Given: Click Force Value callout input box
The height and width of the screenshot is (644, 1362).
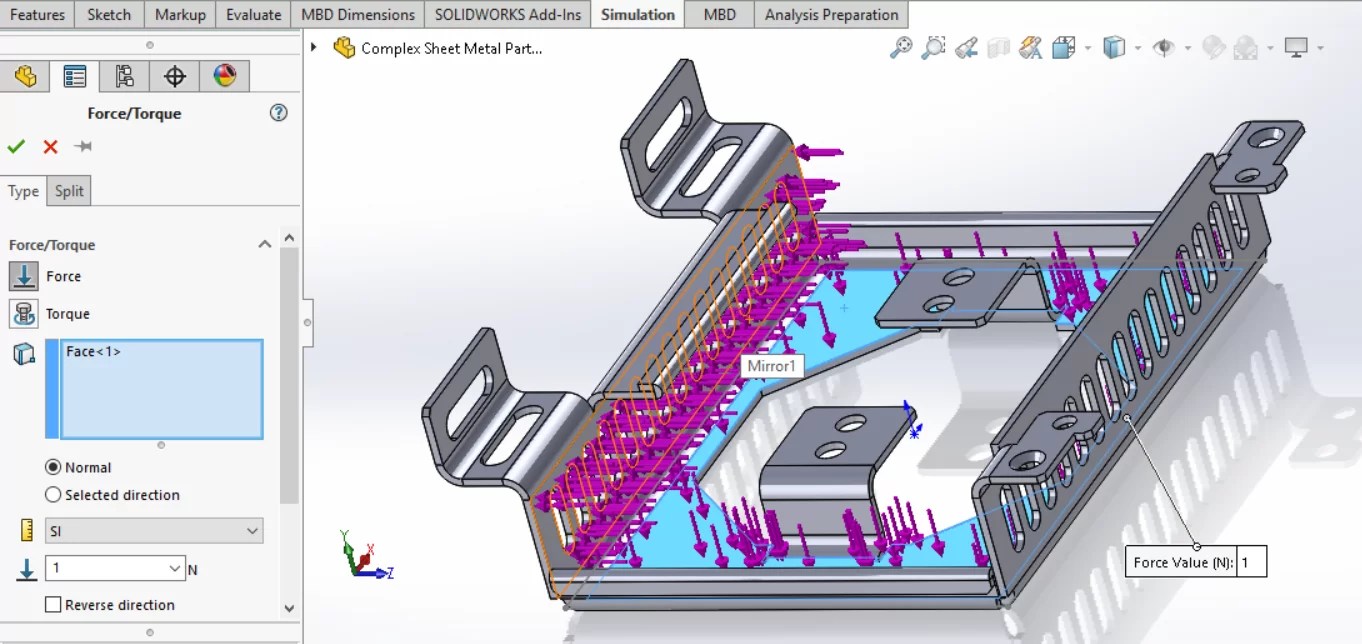Looking at the screenshot, I should coord(1252,562).
